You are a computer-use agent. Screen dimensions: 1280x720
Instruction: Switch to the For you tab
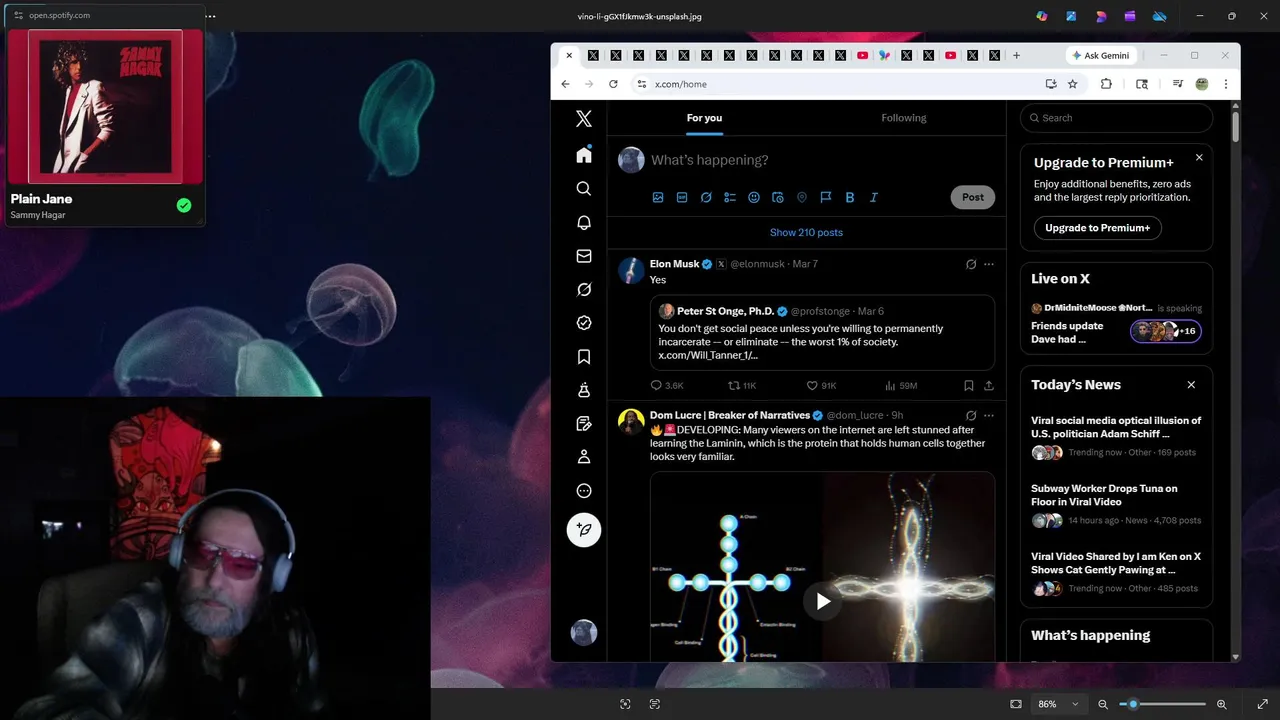[704, 118]
